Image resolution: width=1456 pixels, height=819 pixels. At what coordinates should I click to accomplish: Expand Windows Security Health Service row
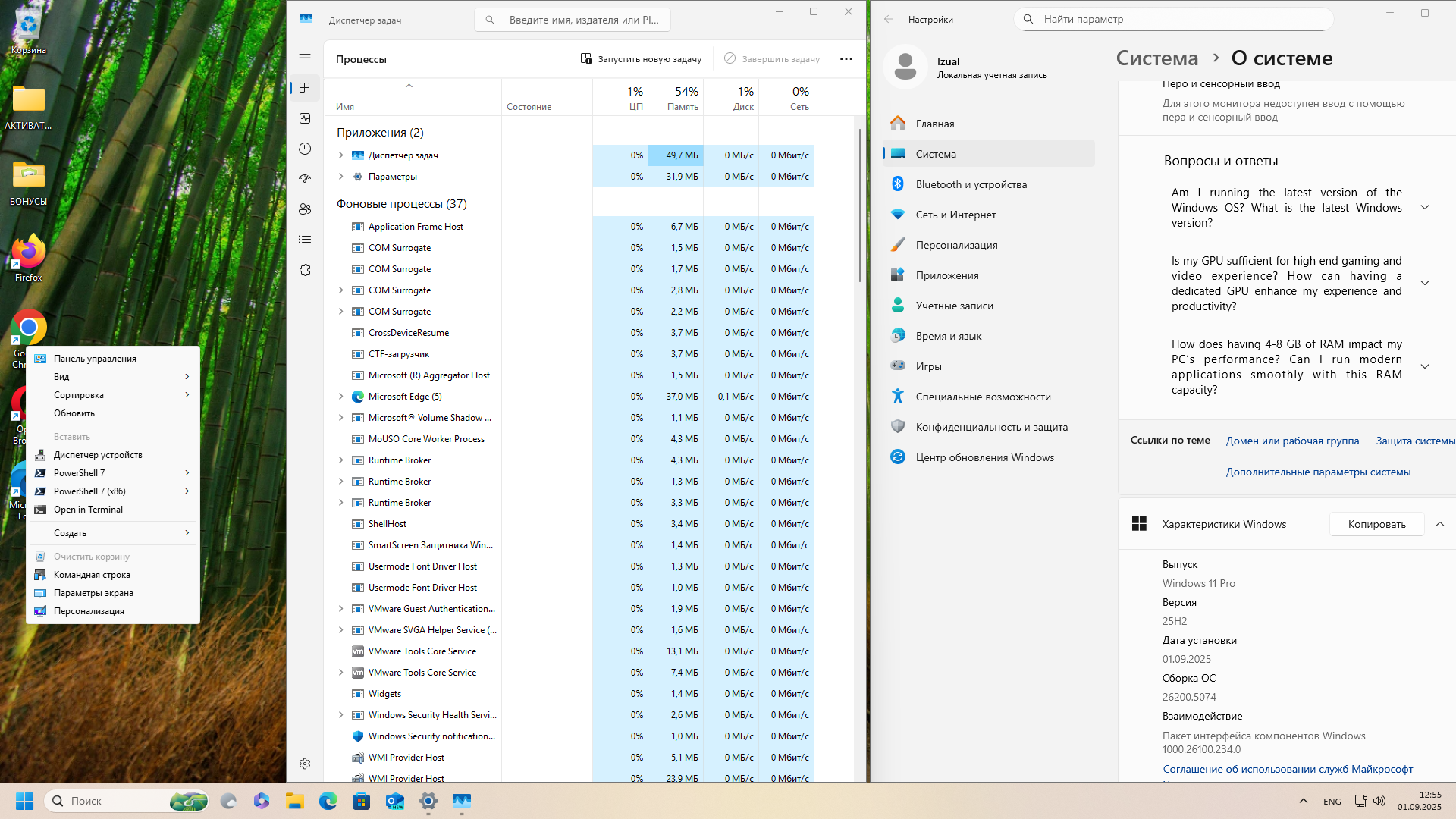pos(340,715)
